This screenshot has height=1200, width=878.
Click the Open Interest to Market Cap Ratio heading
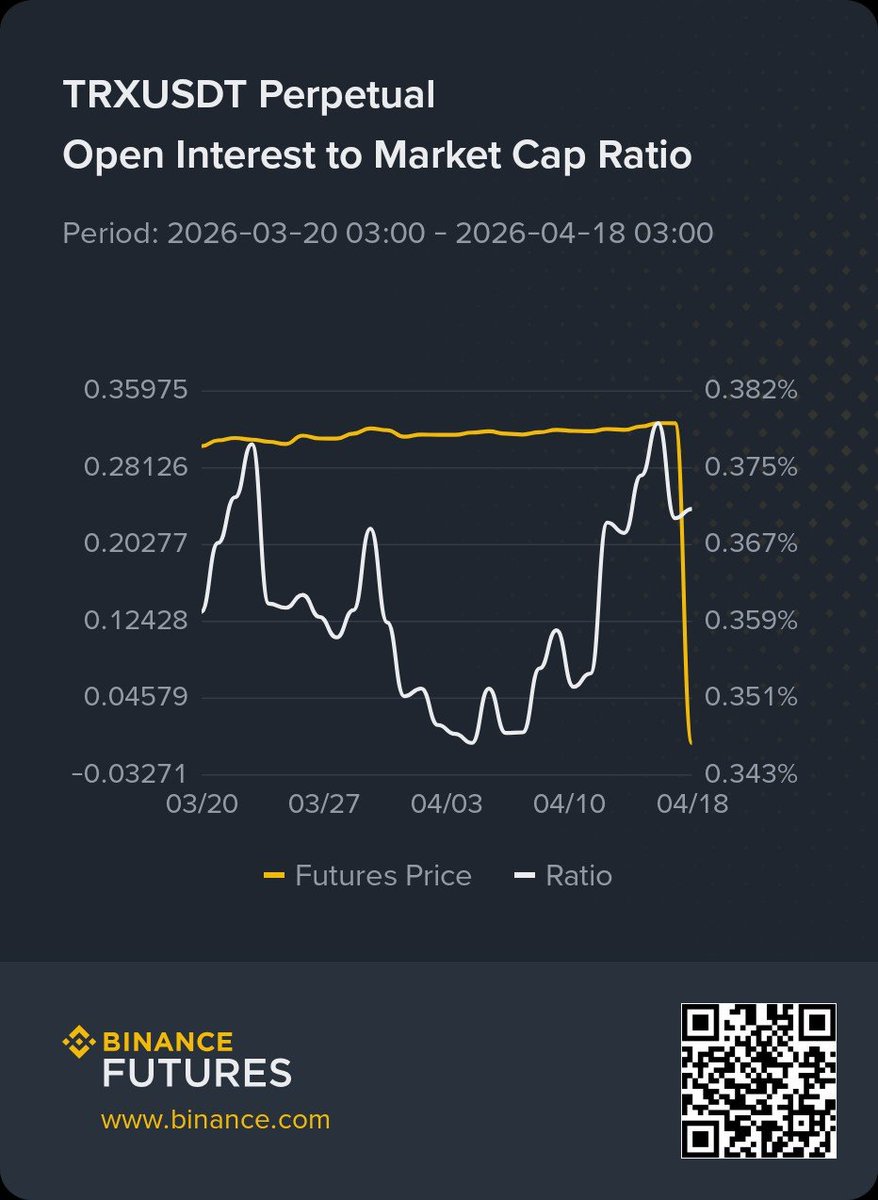click(x=376, y=156)
